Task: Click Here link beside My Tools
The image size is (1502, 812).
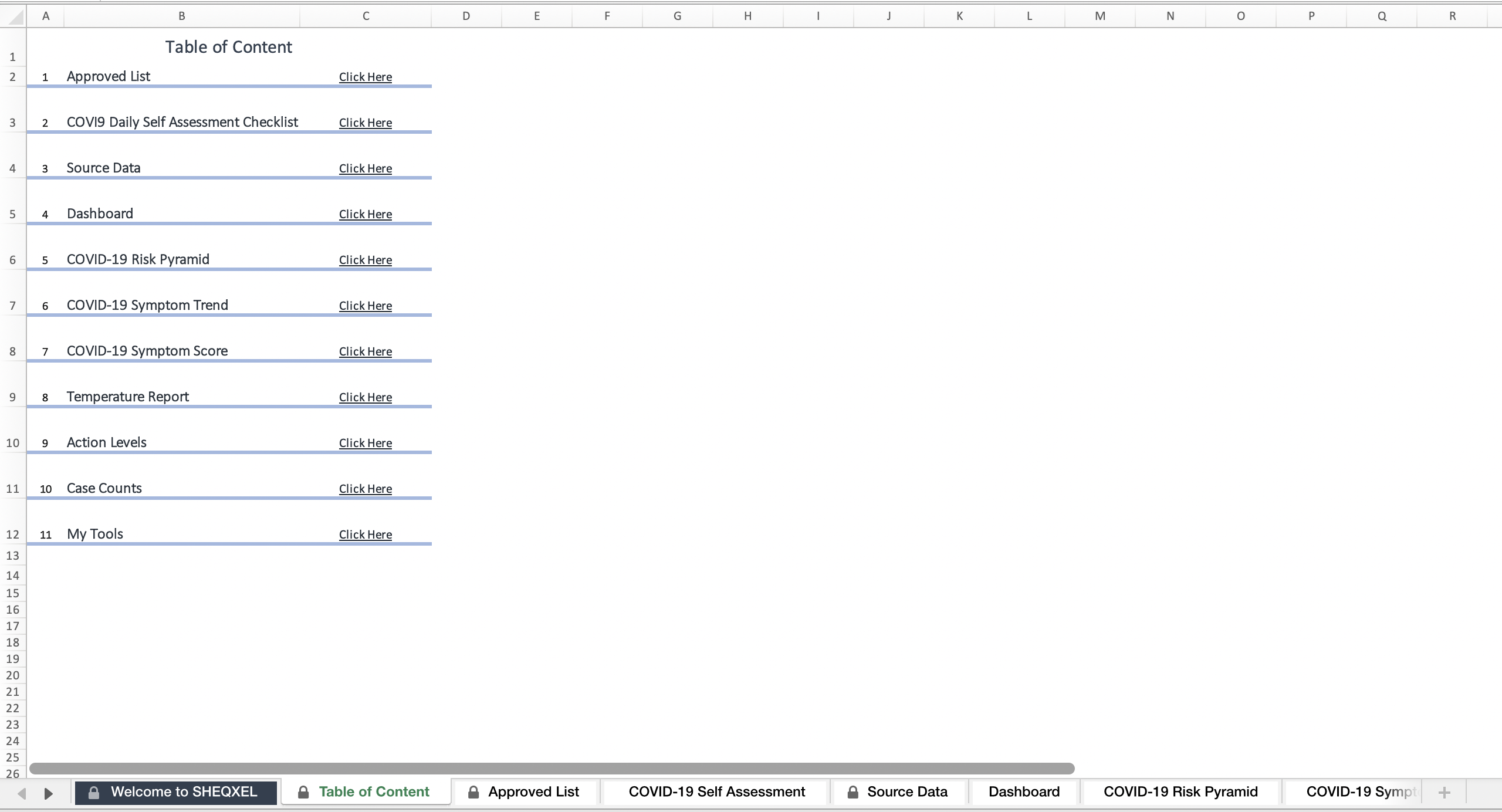Action: pos(366,534)
